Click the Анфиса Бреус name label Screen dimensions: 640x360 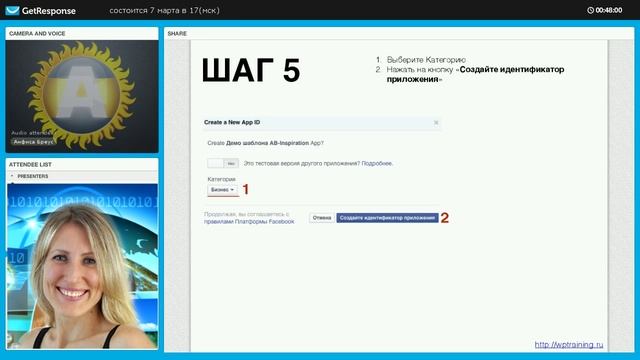33,142
